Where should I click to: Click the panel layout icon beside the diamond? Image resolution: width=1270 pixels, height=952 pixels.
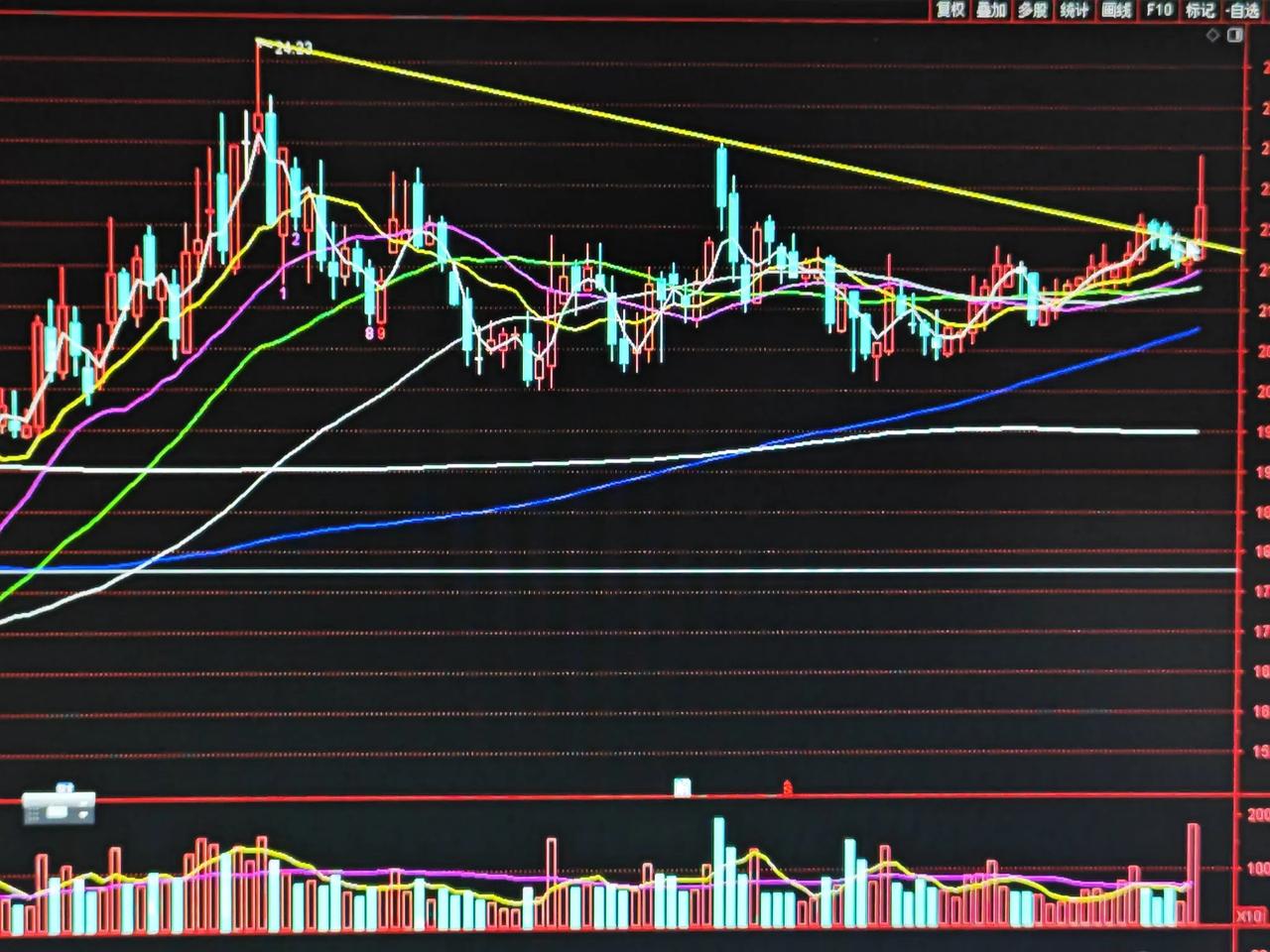tap(1235, 36)
